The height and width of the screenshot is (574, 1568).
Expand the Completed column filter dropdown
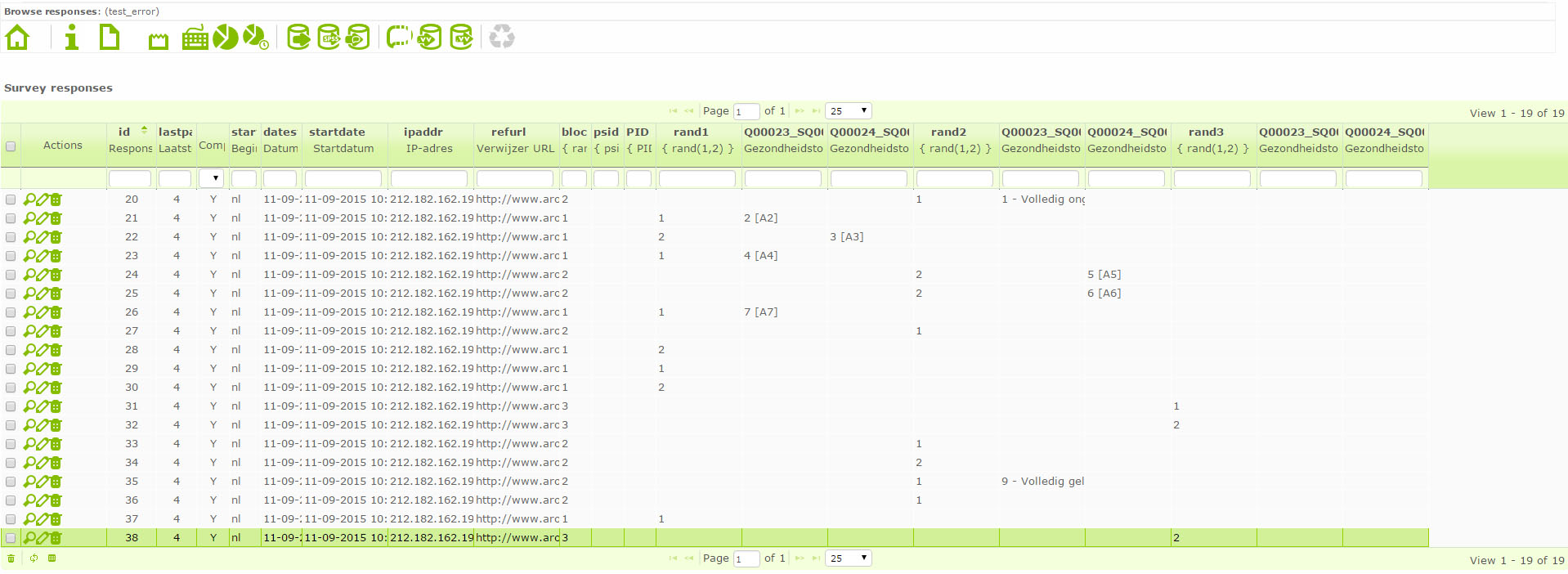tap(212, 178)
